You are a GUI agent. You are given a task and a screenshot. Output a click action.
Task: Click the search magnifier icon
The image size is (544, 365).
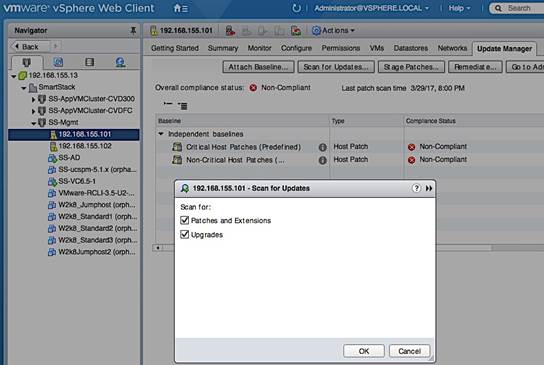(x=498, y=8)
